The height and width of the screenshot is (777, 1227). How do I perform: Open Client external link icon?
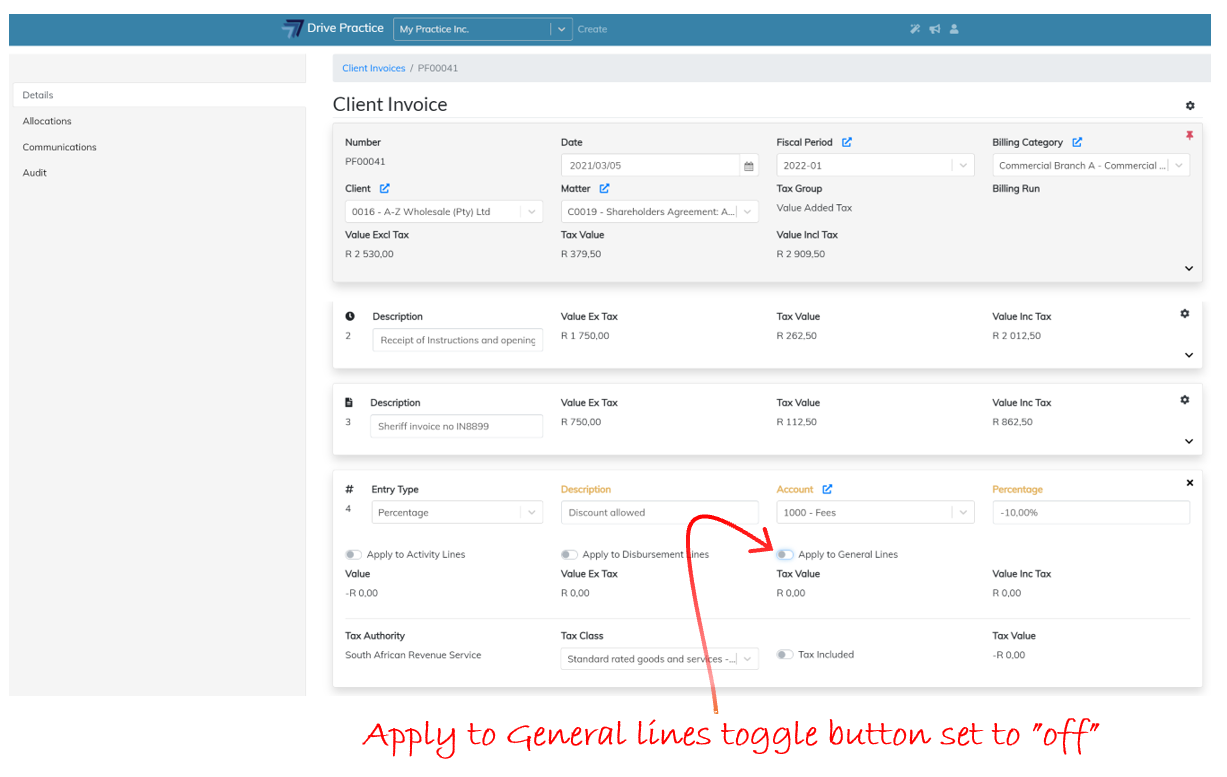pyautogui.click(x=385, y=189)
